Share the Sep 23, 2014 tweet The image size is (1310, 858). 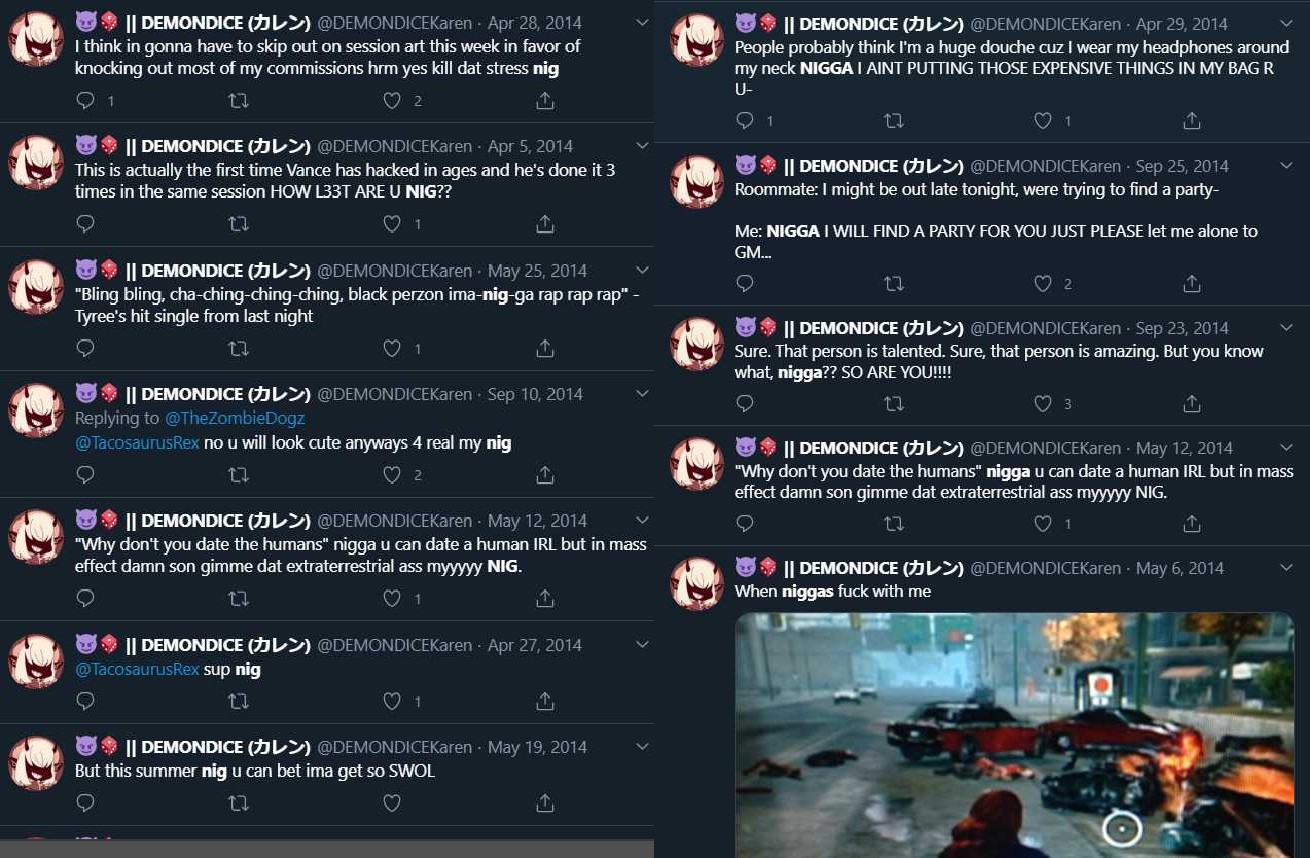click(1191, 403)
